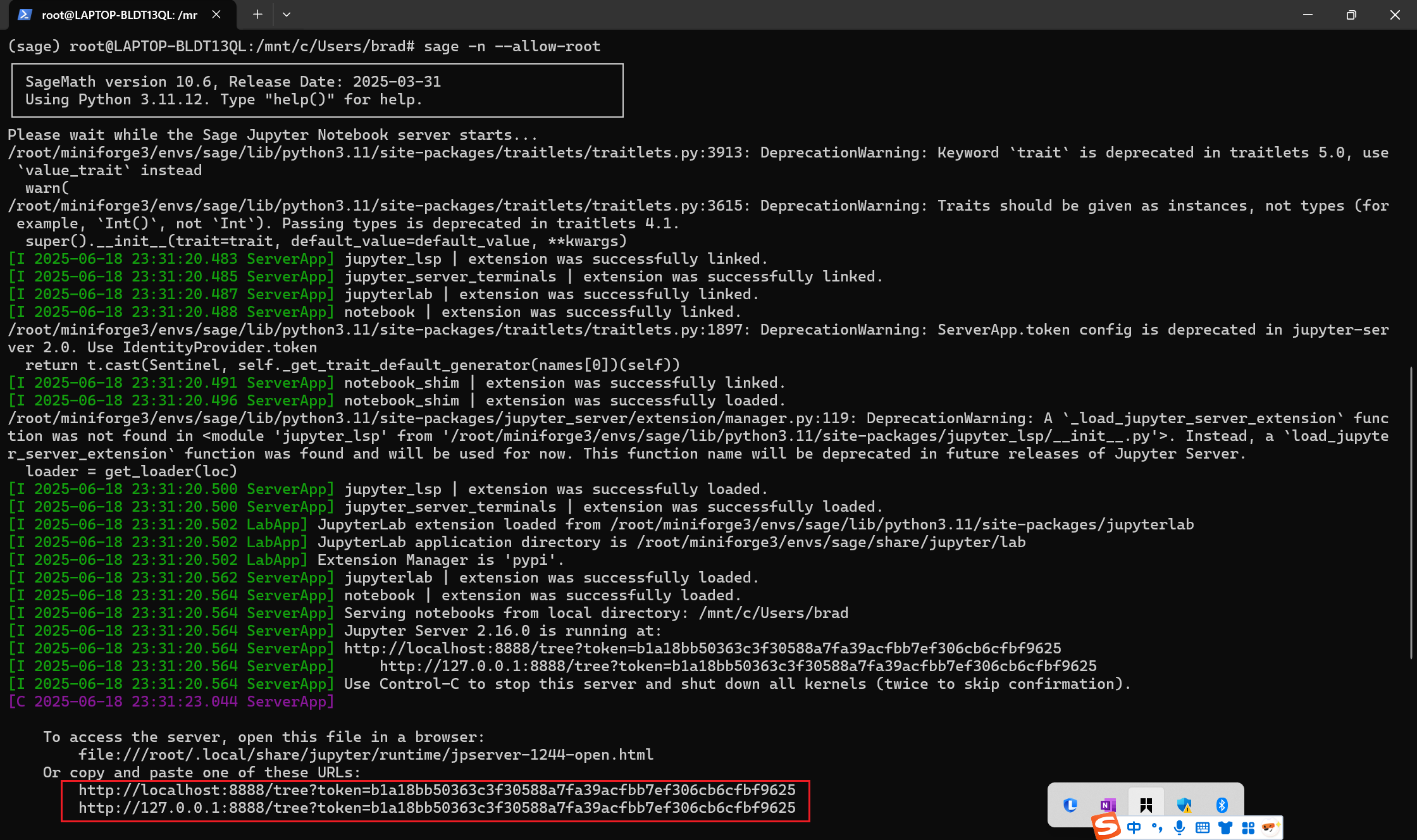Open Bluetooth devices from the tray icon

coord(1222,805)
